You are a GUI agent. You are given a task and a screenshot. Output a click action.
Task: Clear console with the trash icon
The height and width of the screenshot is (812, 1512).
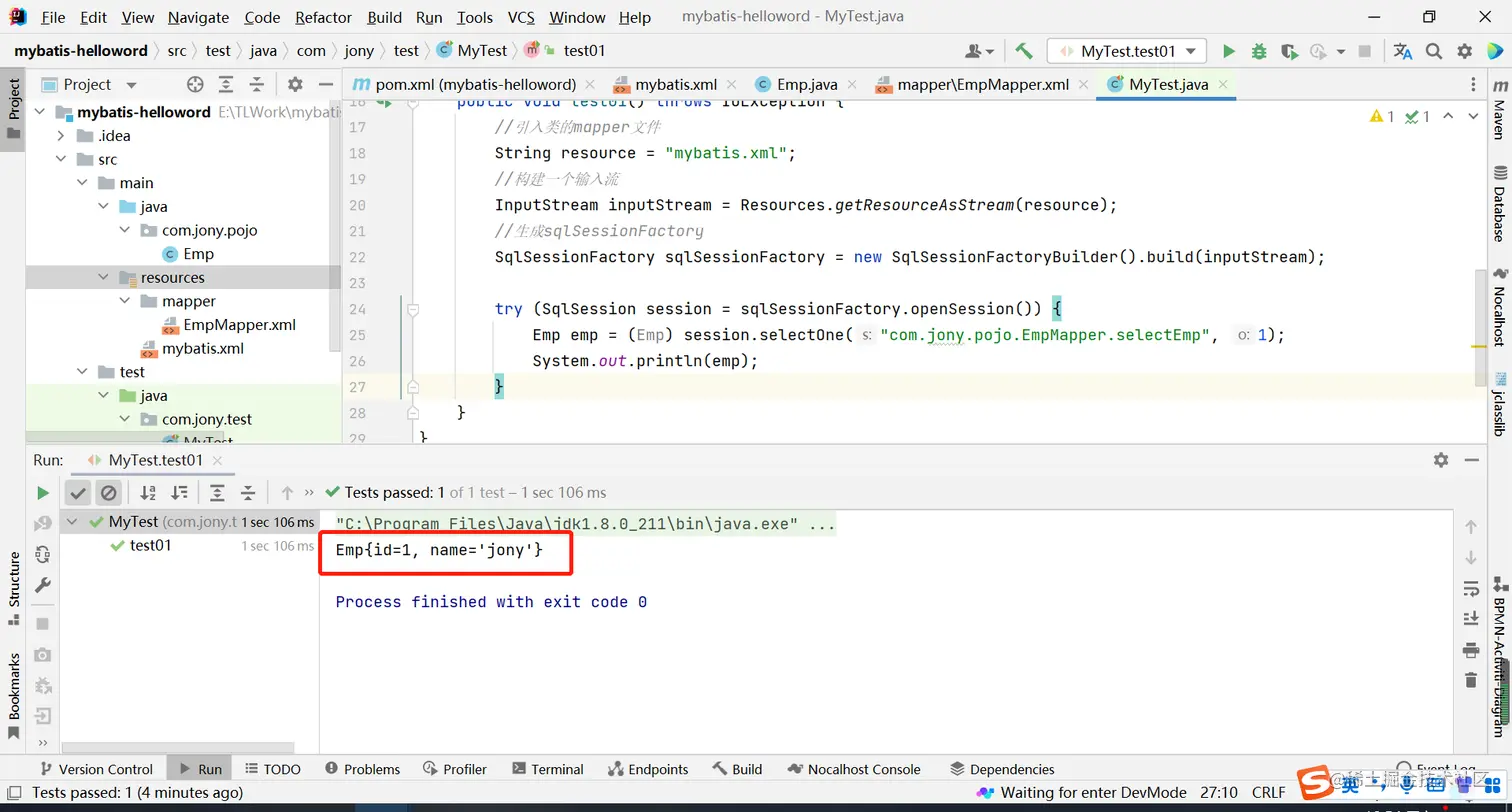[x=1470, y=680]
